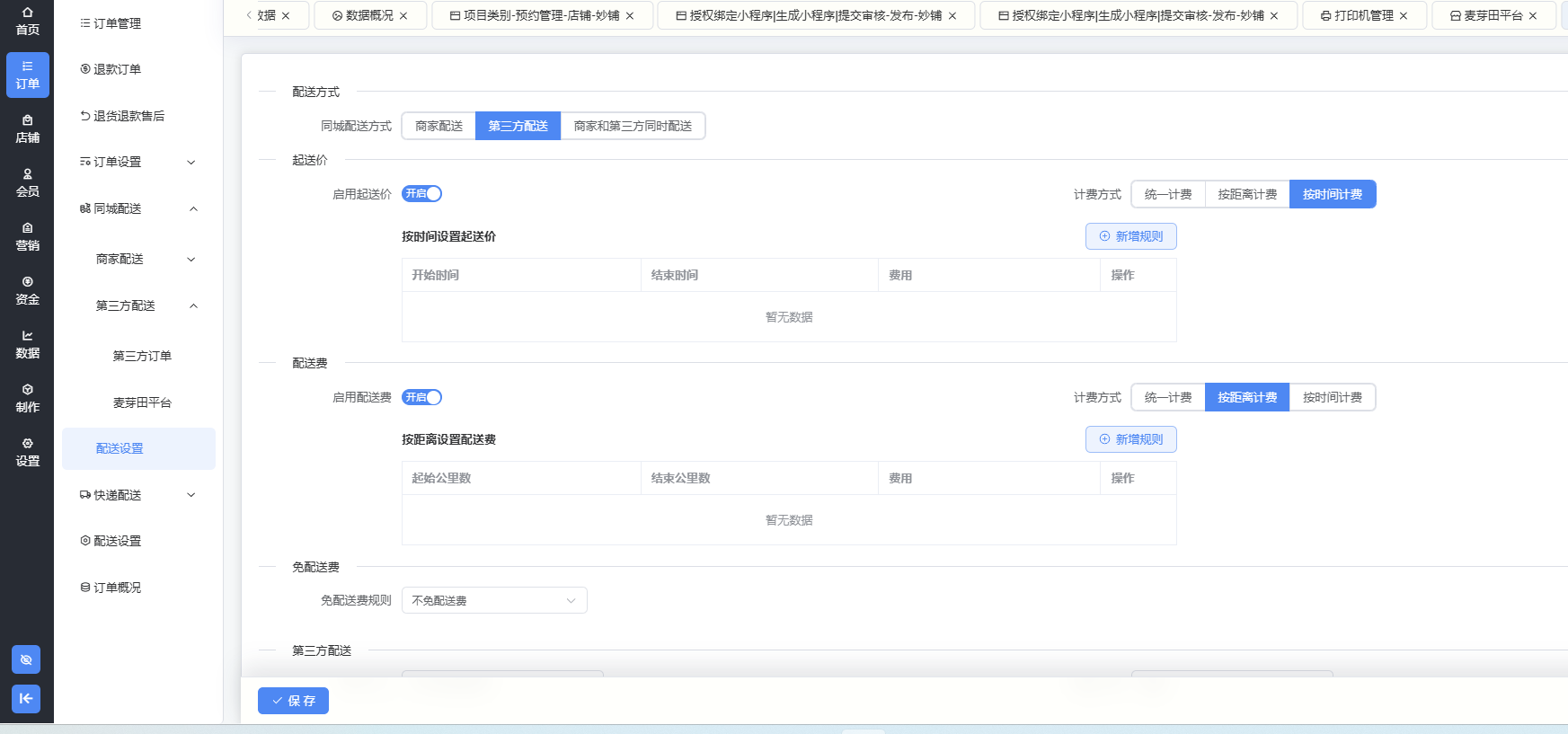This screenshot has width=1568, height=734.
Task: Expand the 快递配送 submenu chevron
Action: (x=190, y=495)
